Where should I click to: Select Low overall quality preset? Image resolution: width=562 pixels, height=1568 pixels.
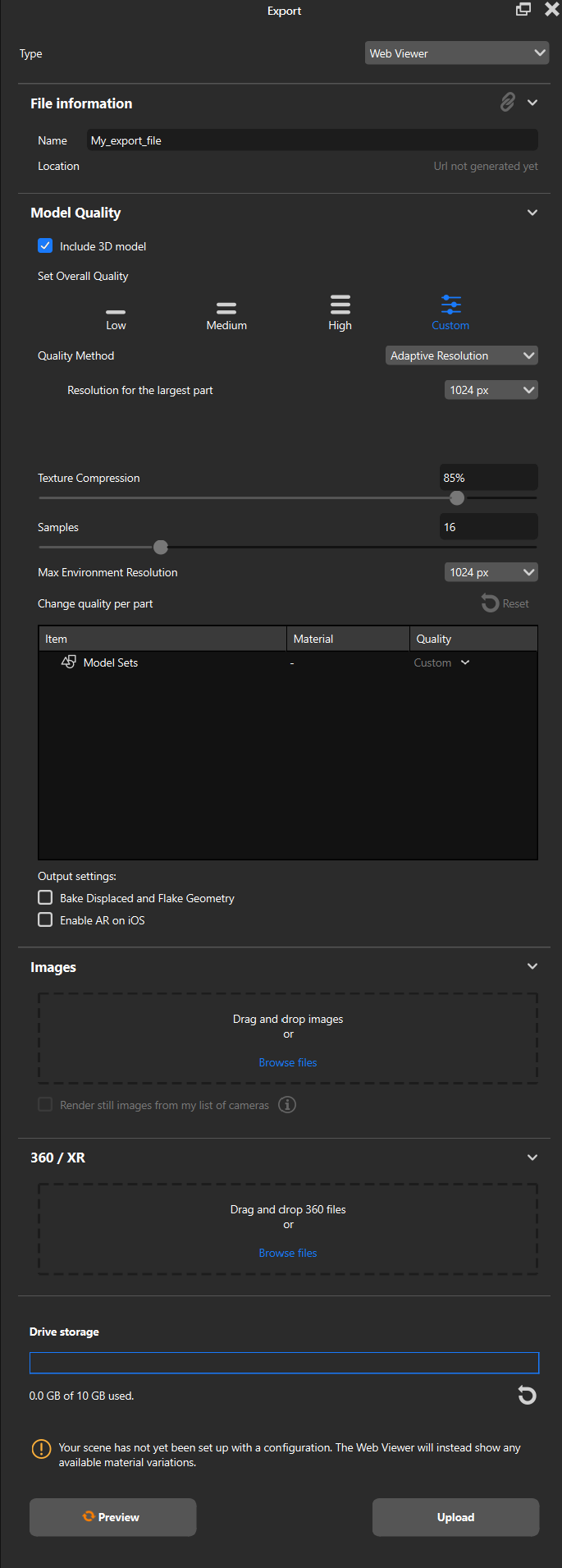(x=116, y=314)
